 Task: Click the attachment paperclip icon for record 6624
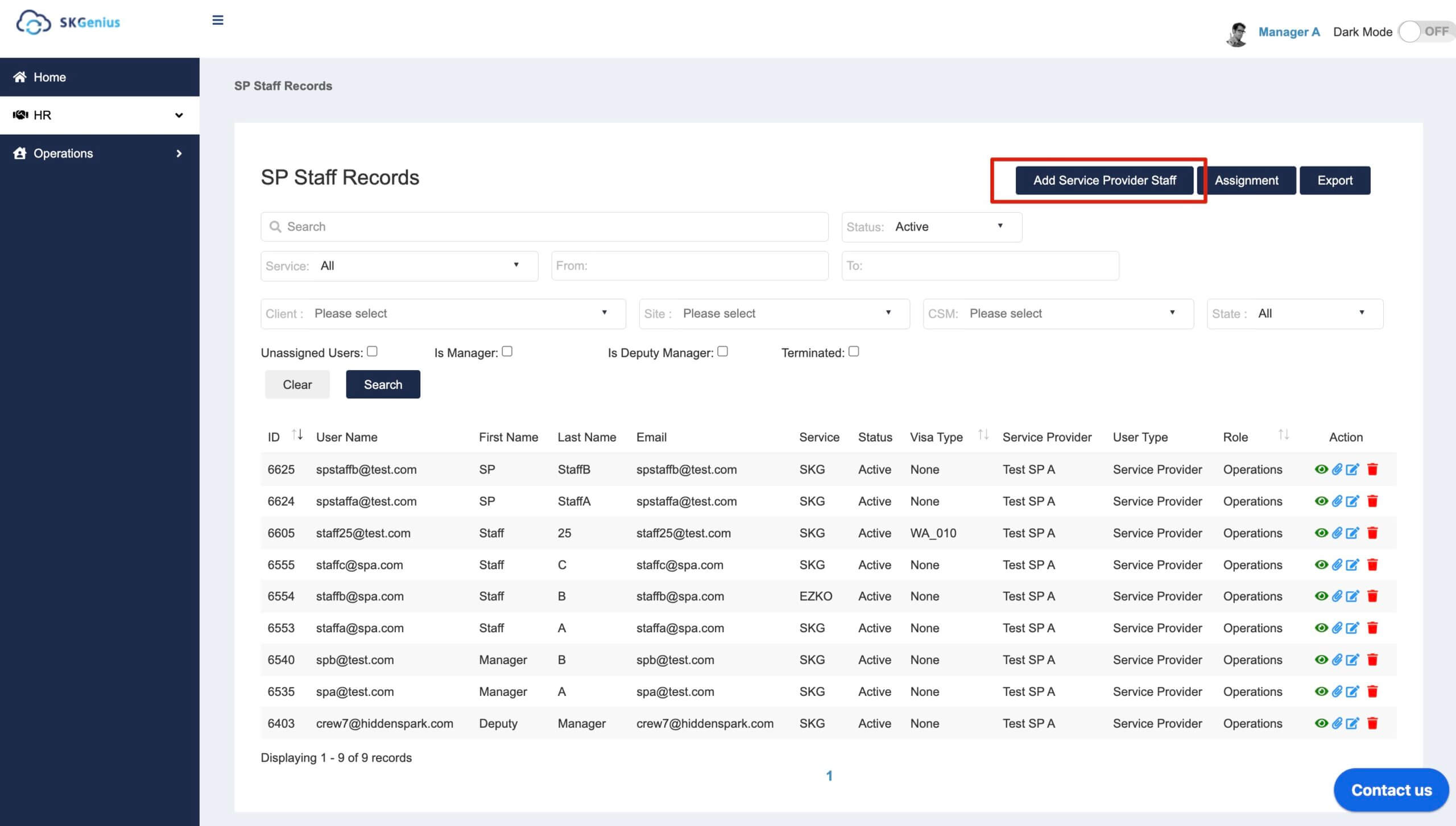coord(1337,501)
